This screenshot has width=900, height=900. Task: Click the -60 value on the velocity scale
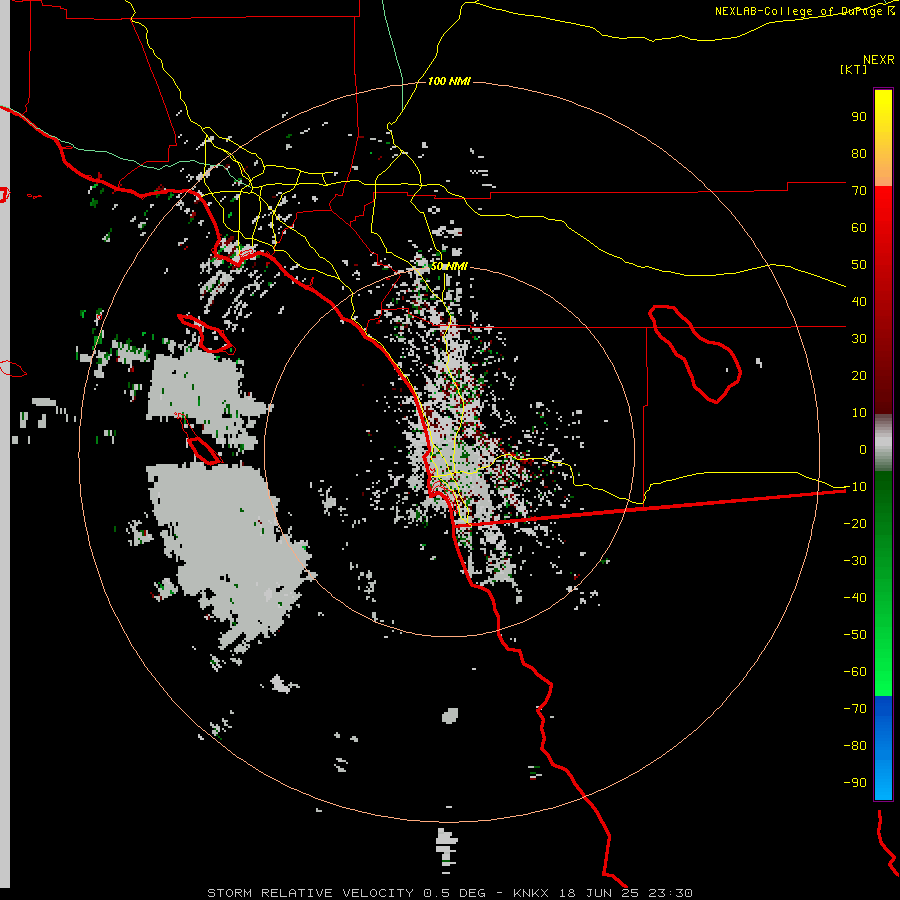pos(855,672)
